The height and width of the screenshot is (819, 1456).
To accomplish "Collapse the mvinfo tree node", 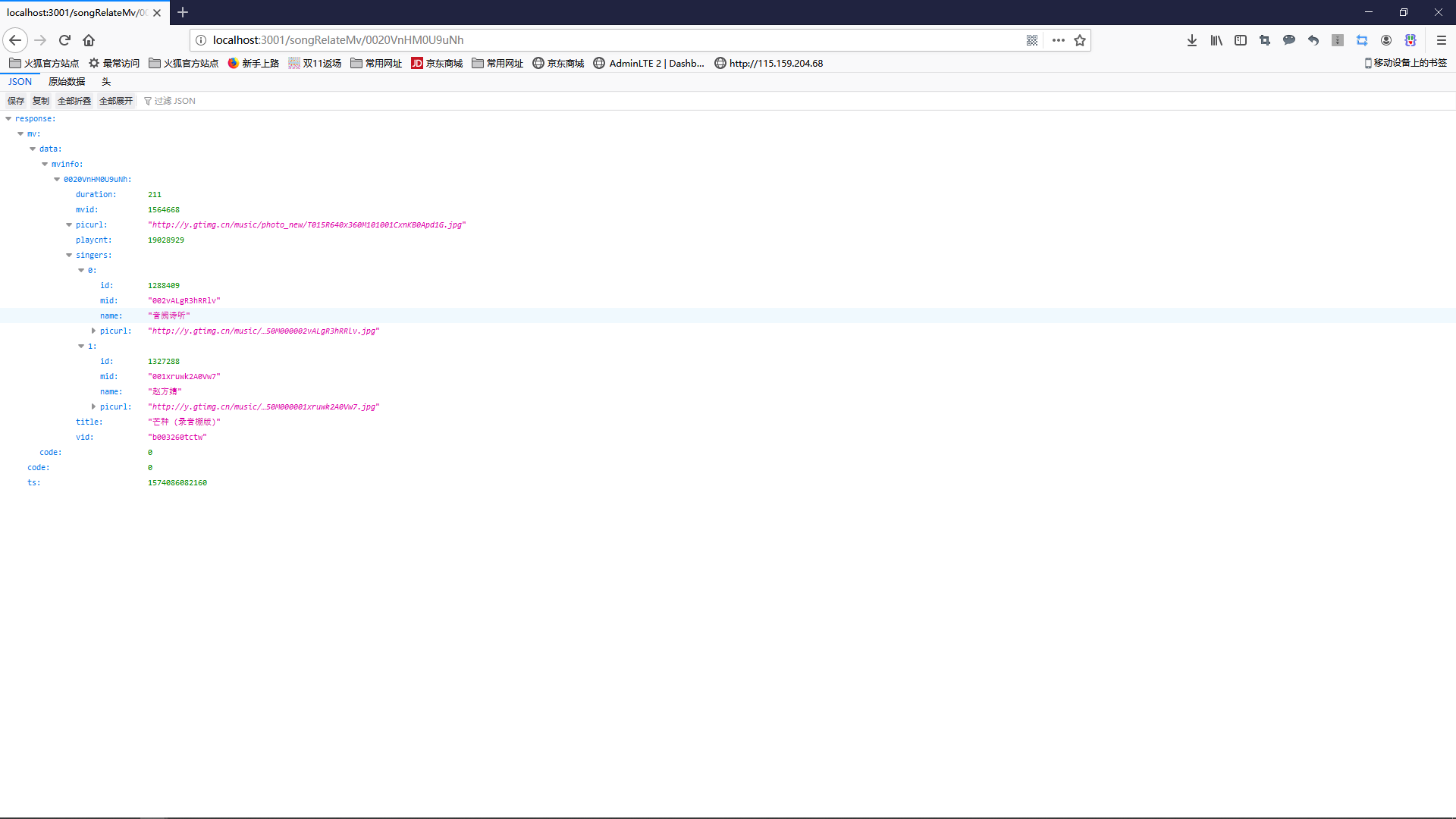I will [x=45, y=164].
